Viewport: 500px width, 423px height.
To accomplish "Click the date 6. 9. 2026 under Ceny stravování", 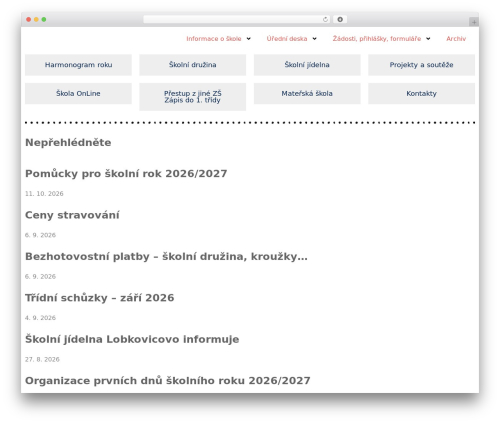I will pos(40,235).
